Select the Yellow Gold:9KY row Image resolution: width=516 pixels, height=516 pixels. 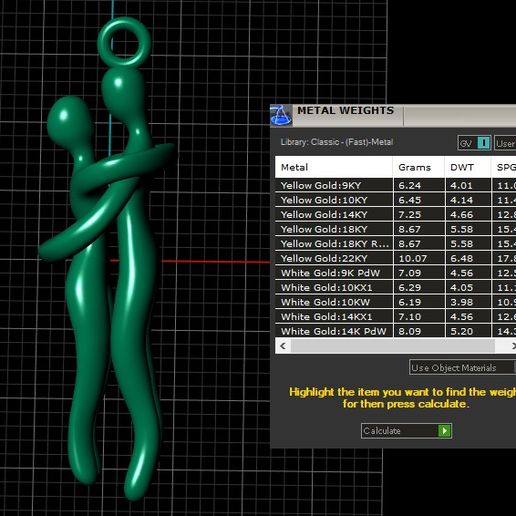[395, 185]
